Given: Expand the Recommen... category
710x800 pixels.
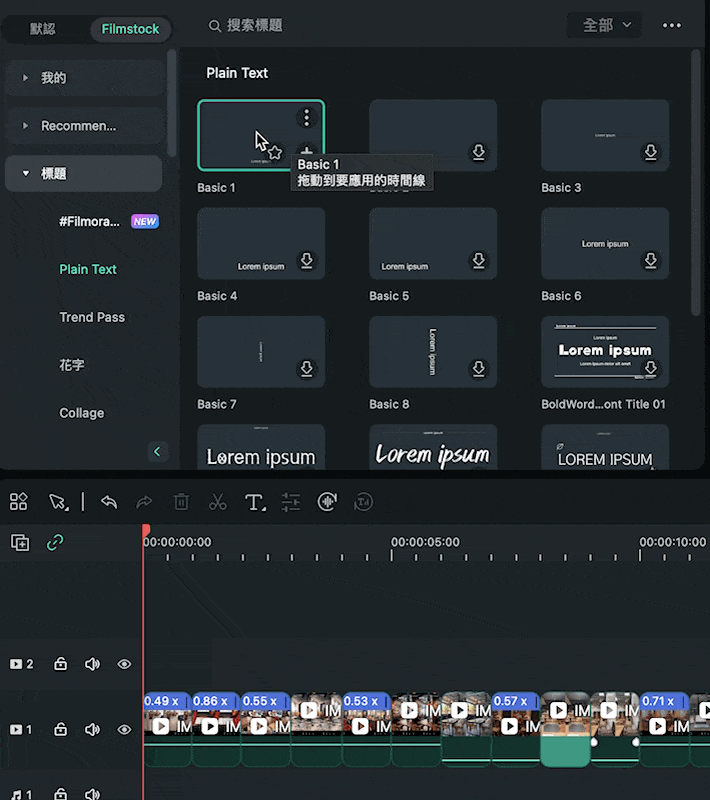Looking at the screenshot, I should [85, 126].
